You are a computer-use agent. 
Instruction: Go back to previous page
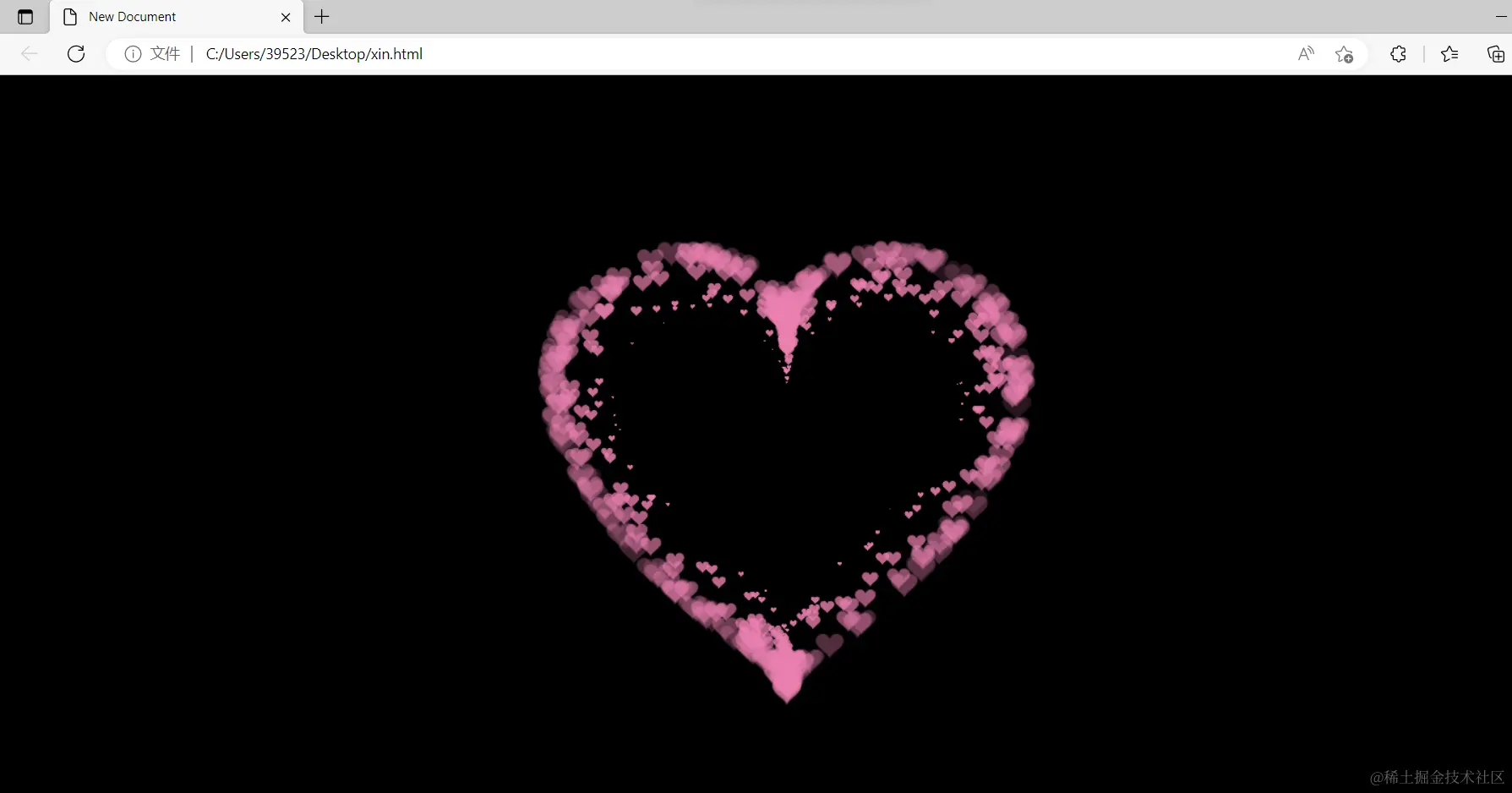tap(29, 54)
